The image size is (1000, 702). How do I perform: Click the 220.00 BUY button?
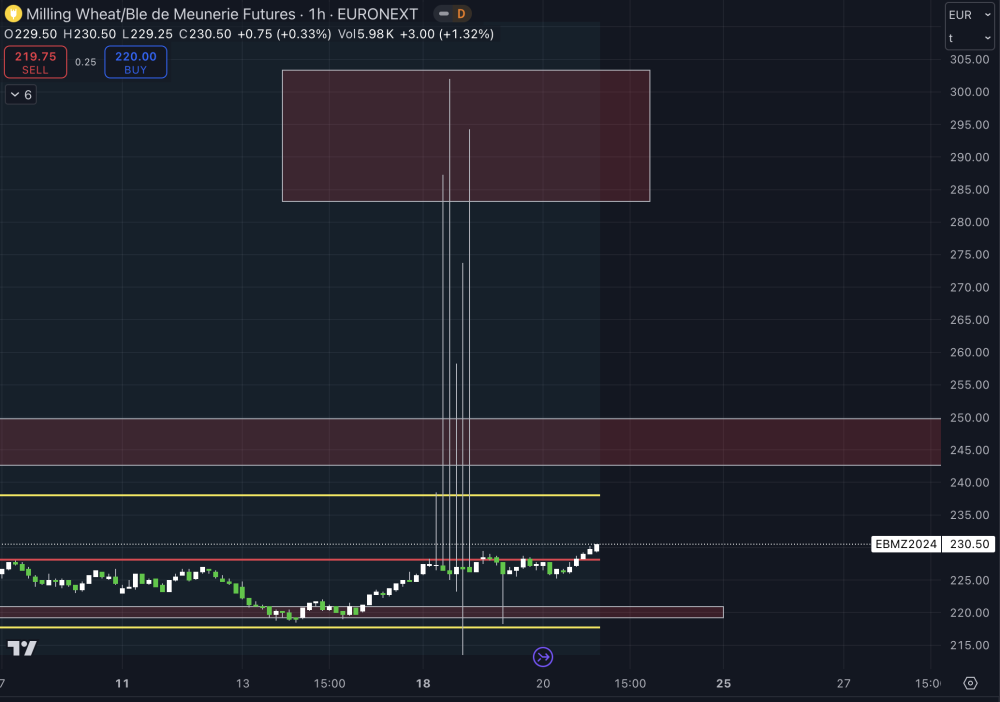tap(136, 62)
